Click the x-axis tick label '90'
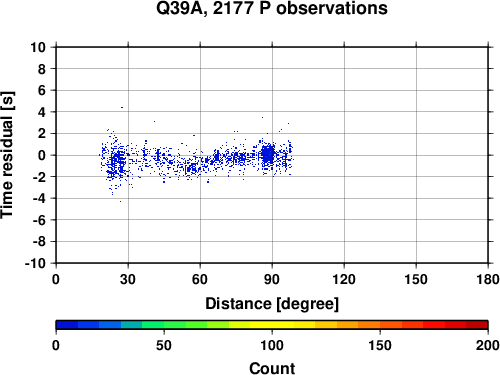The image size is (500, 375). (x=272, y=279)
